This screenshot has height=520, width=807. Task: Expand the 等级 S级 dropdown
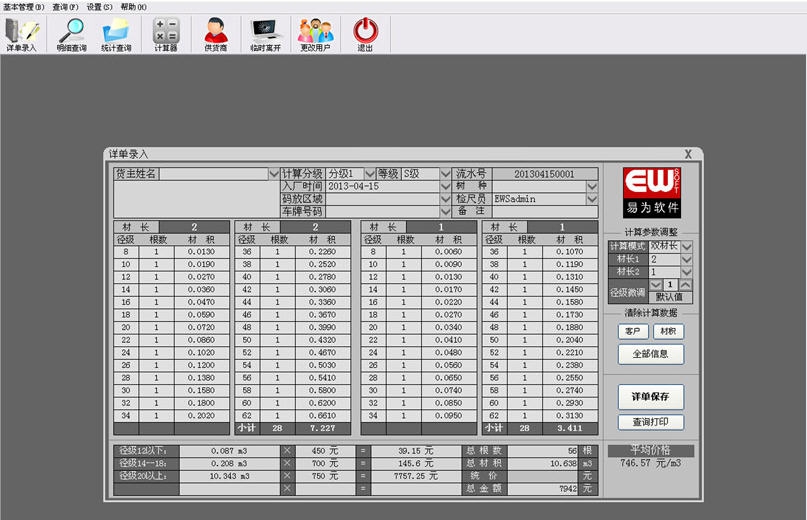445,174
